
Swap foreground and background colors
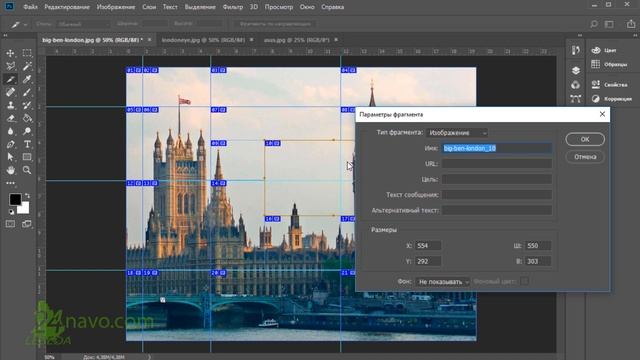tap(27, 196)
